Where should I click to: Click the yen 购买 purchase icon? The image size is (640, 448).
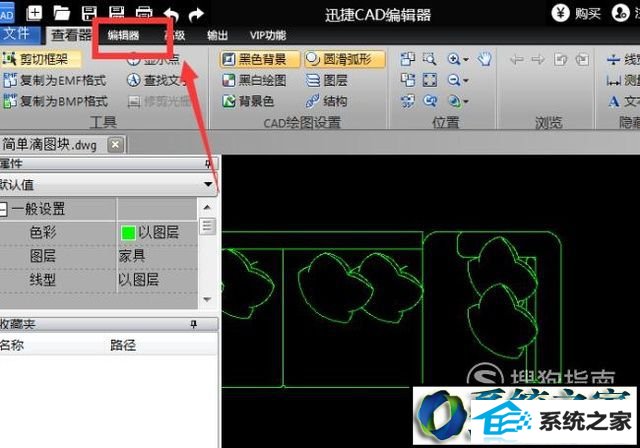560,13
